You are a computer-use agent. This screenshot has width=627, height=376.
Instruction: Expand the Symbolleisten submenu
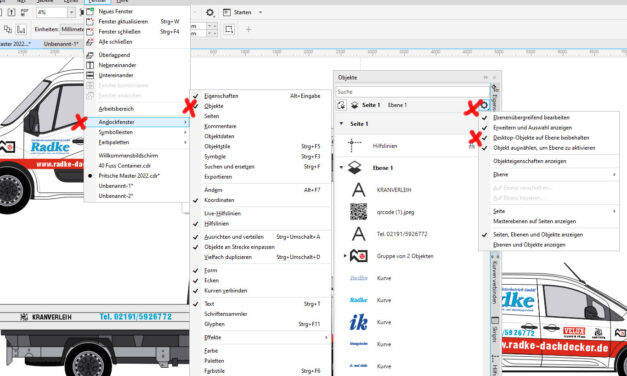(x=137, y=132)
